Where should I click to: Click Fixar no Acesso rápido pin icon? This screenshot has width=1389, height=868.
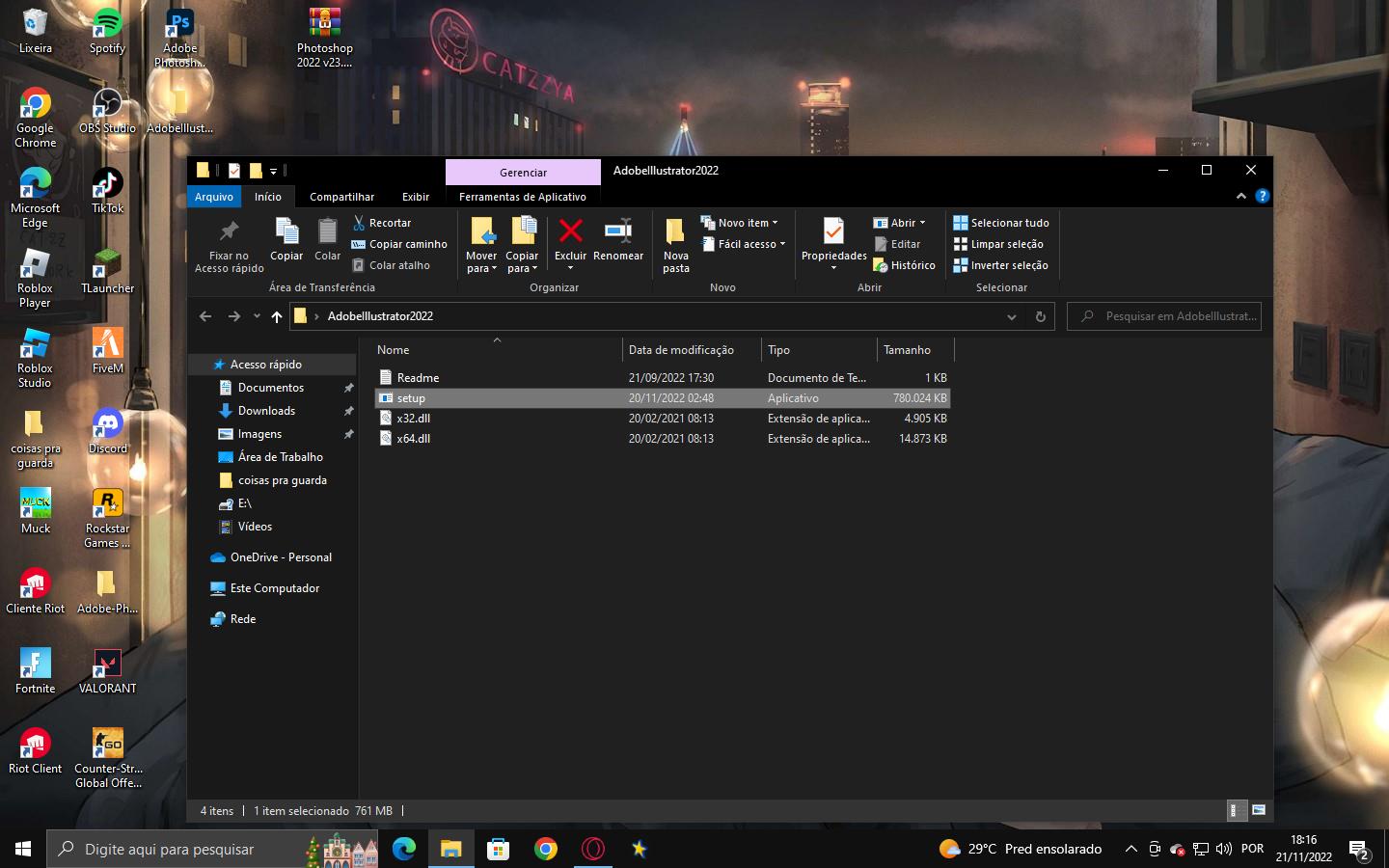pyautogui.click(x=229, y=231)
